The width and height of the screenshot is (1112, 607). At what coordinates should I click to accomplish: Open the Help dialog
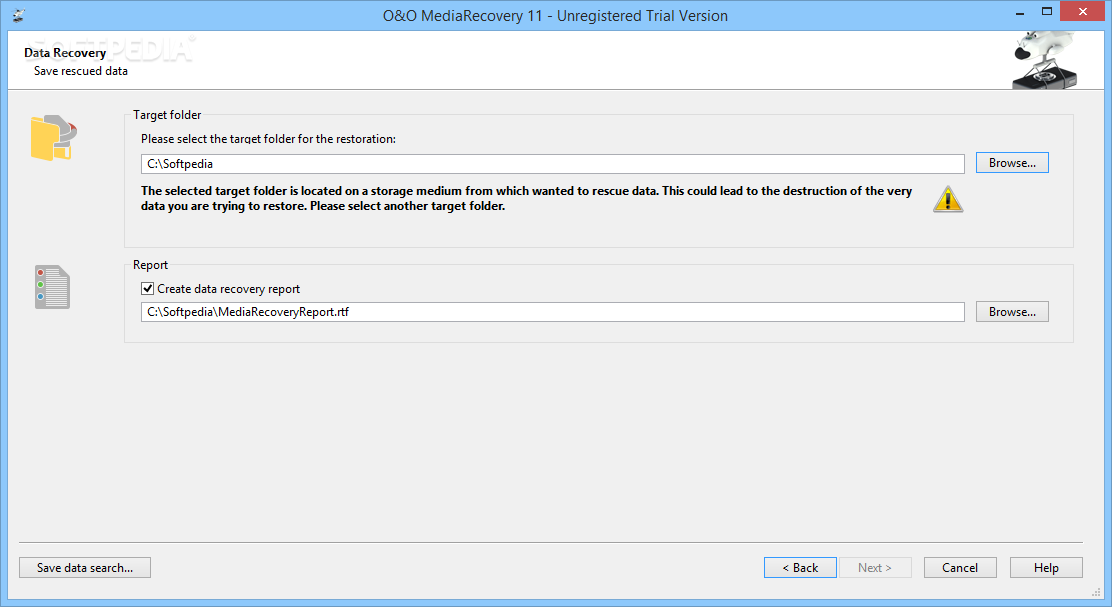point(1046,567)
